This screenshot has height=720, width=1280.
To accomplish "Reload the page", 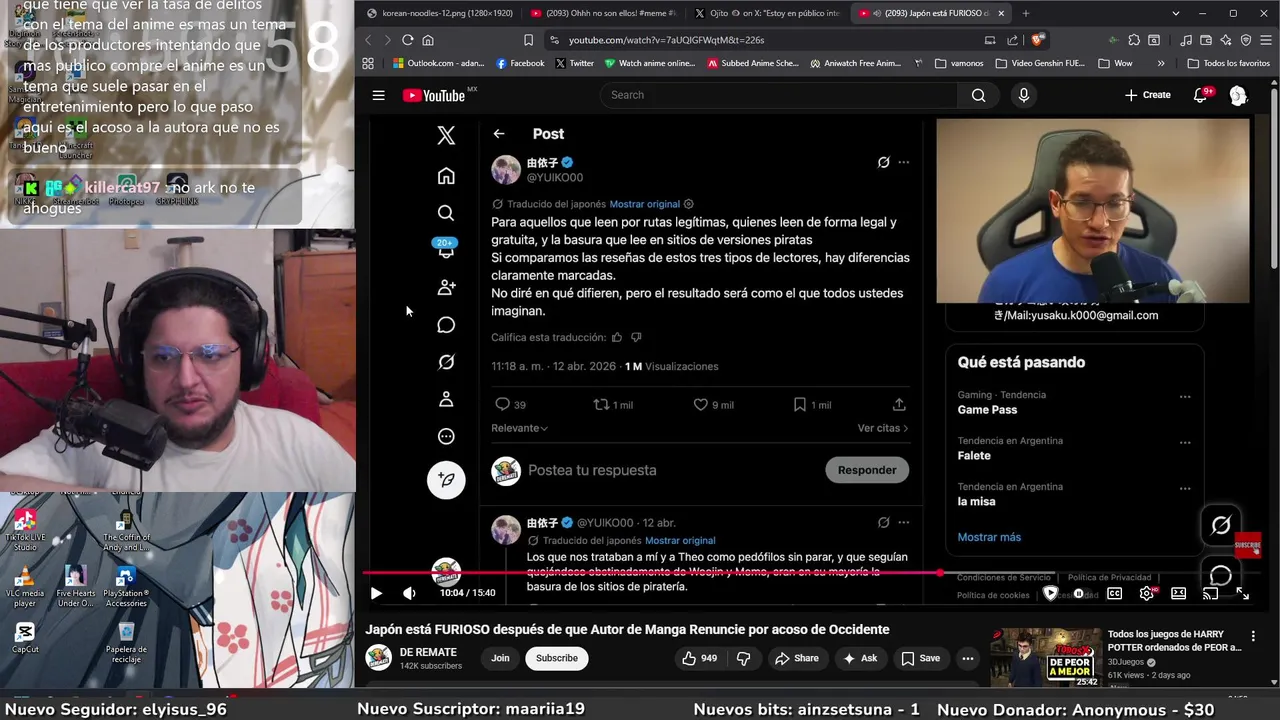I will point(407,40).
